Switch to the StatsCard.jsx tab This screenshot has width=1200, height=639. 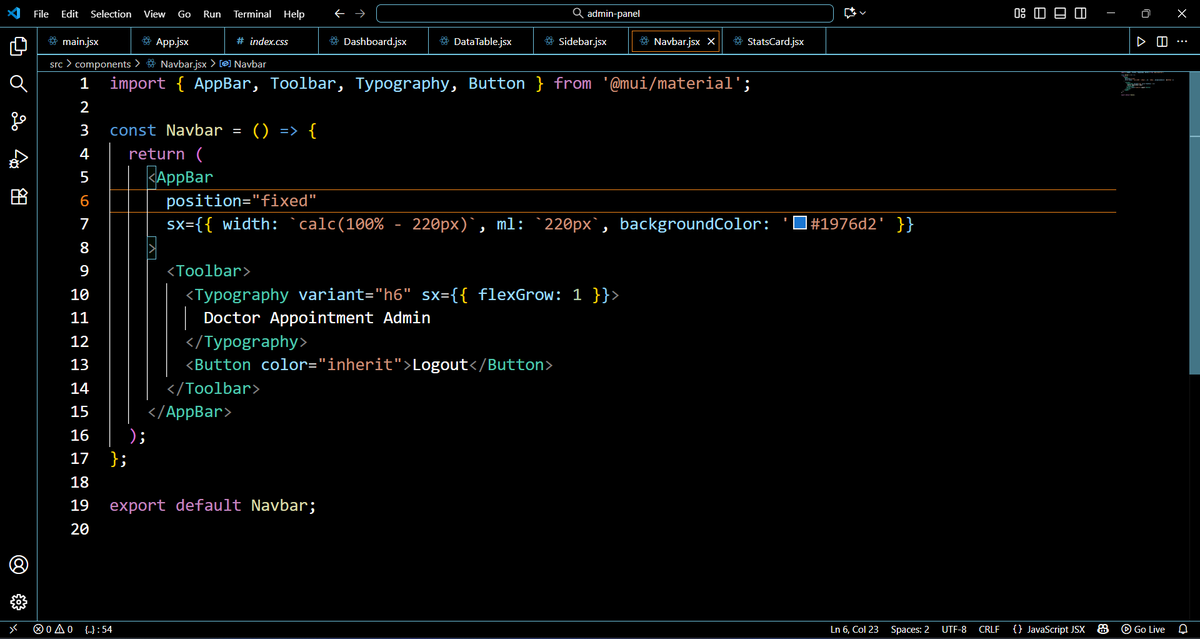pyautogui.click(x=775, y=42)
